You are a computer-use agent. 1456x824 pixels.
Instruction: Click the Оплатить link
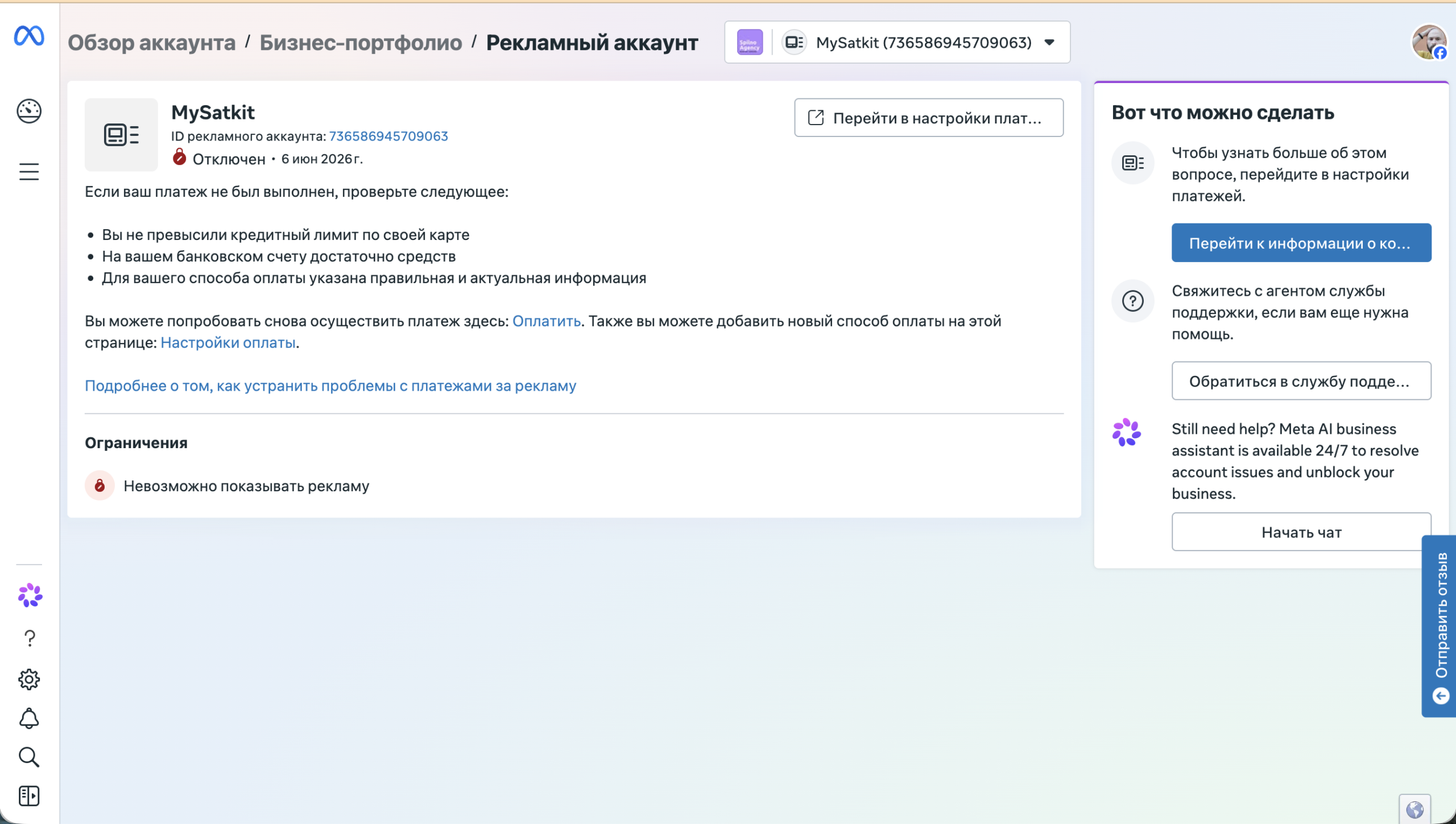point(547,321)
